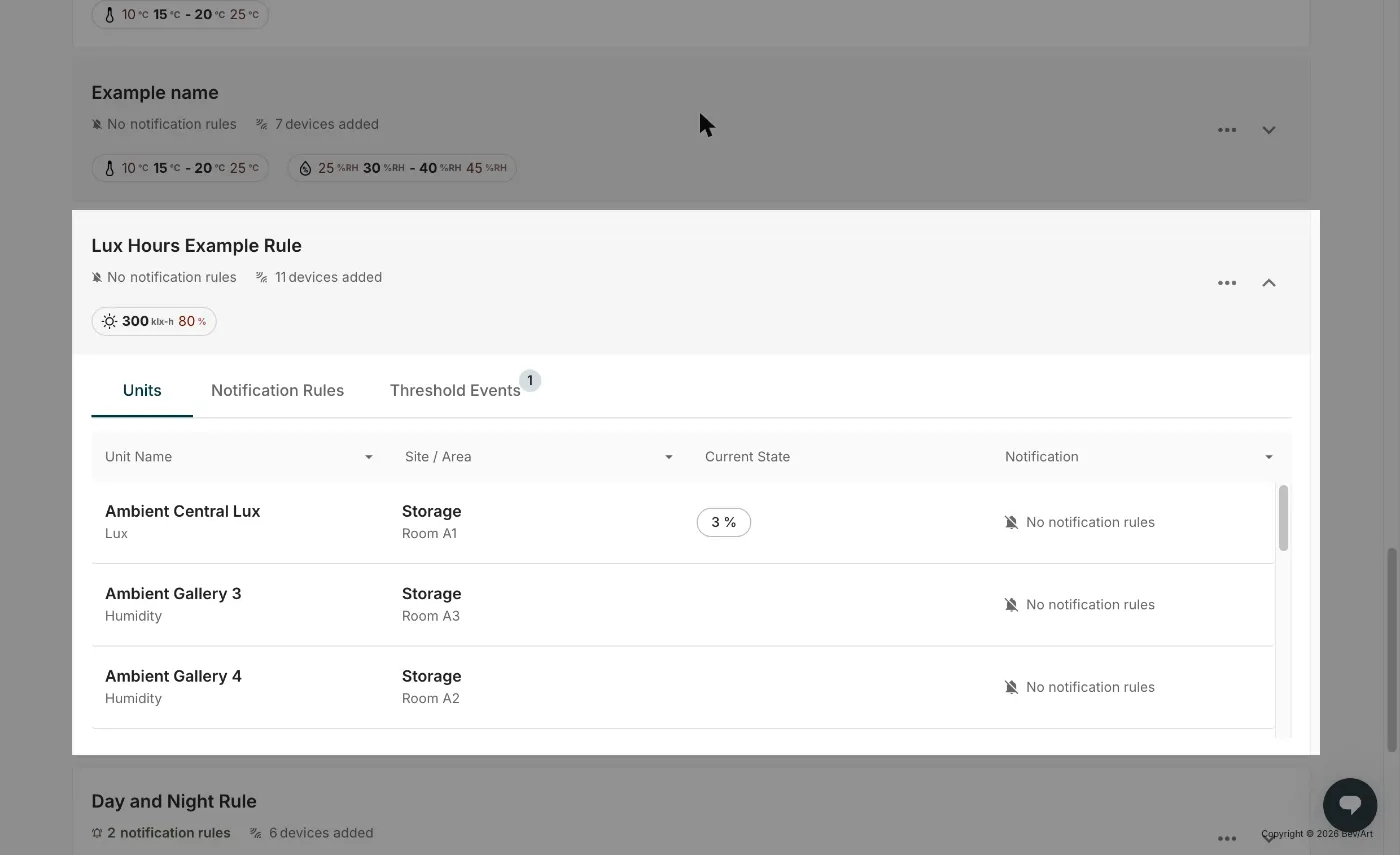Click the 11 devices added label
The height and width of the screenshot is (855, 1400).
[x=328, y=277]
